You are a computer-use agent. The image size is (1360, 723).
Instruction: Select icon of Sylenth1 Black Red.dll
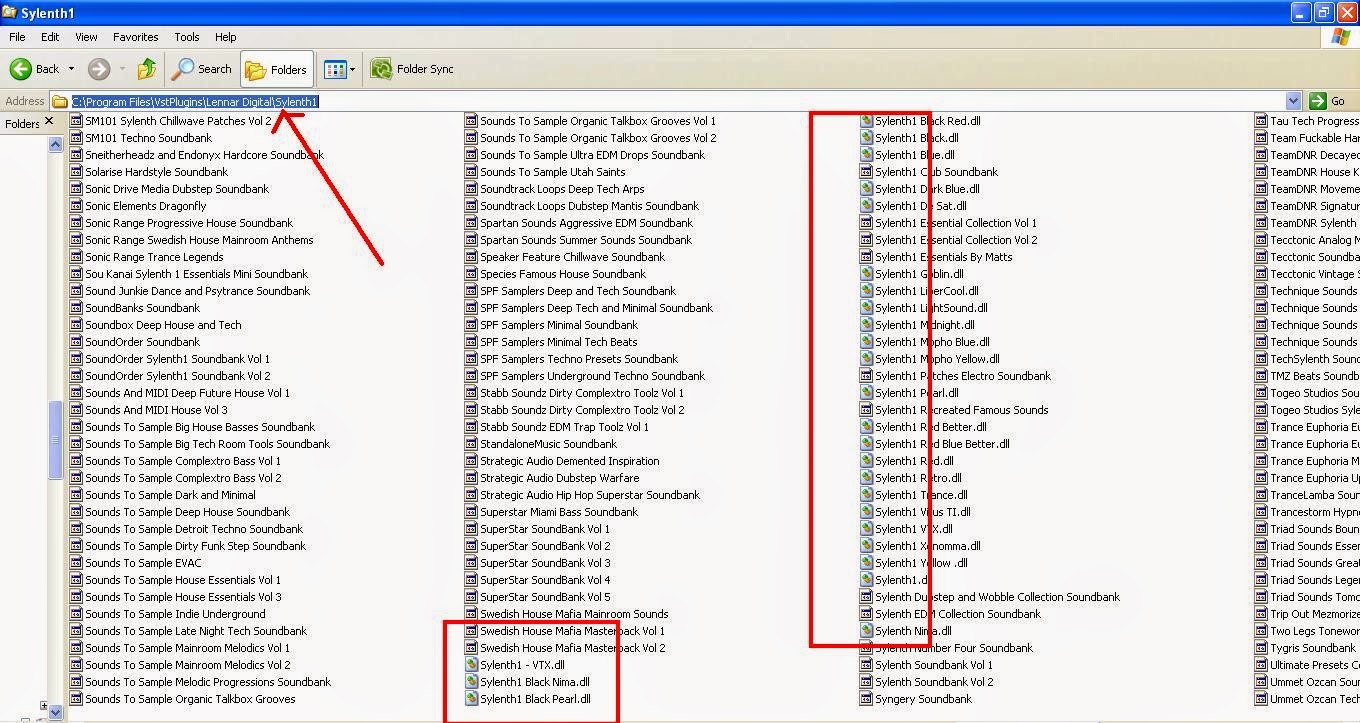tap(867, 121)
